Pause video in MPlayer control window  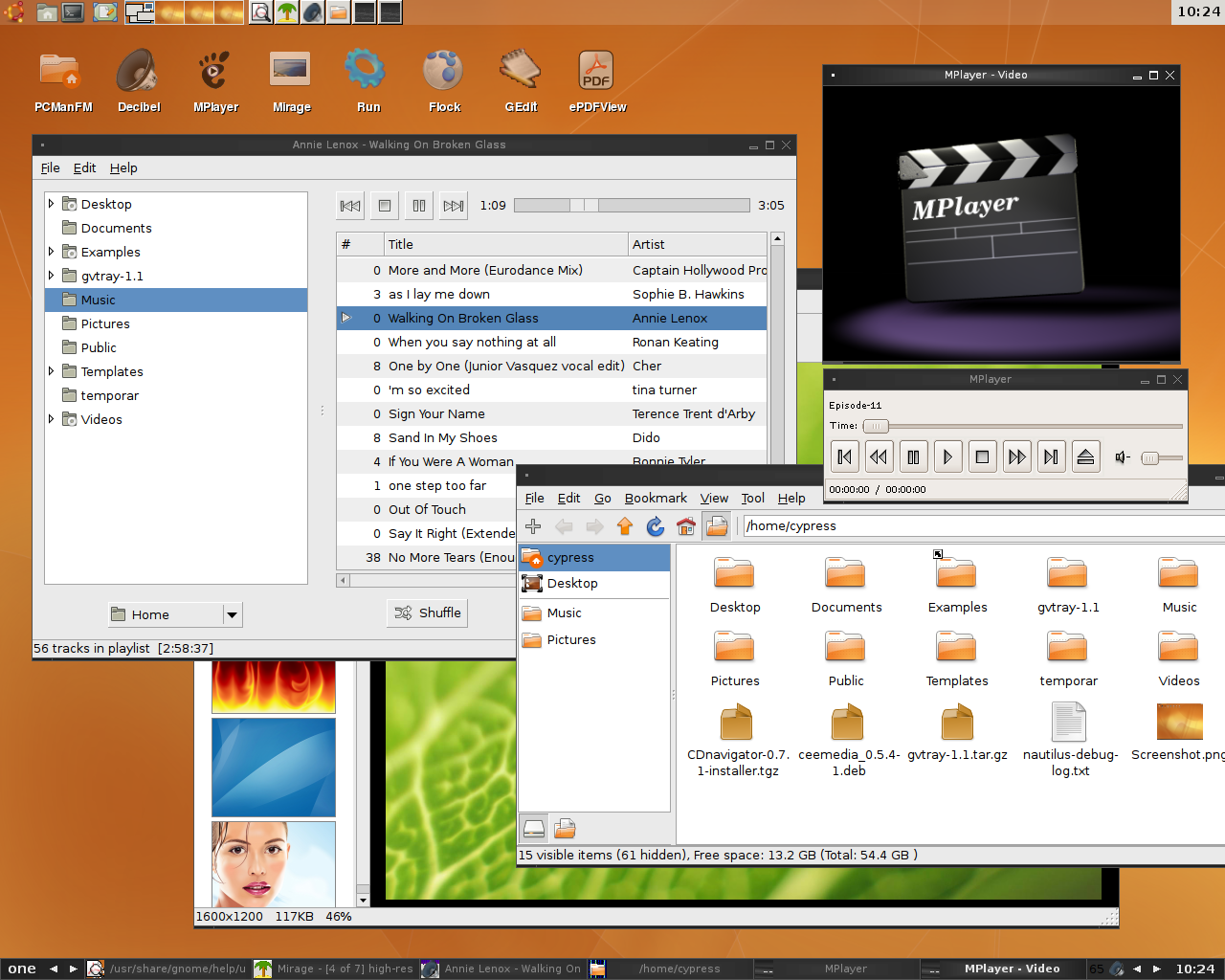click(x=913, y=457)
